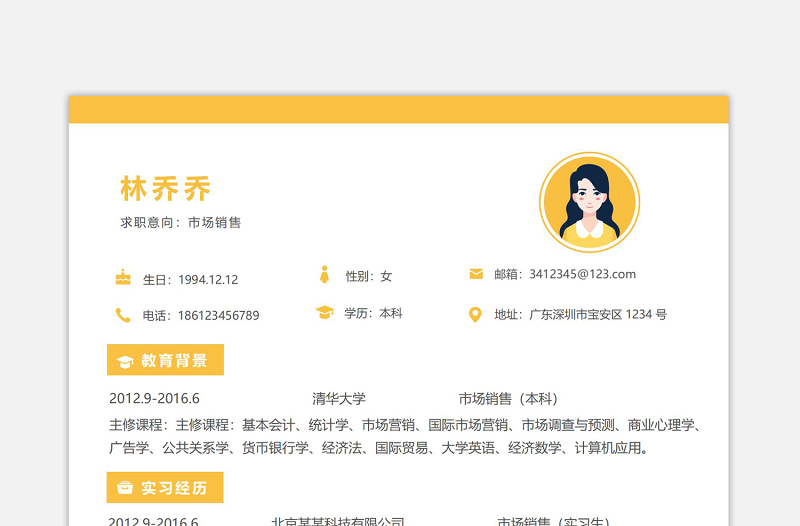This screenshot has height=526, width=800.
Task: Click the email envelope icon
Action: coord(476,274)
